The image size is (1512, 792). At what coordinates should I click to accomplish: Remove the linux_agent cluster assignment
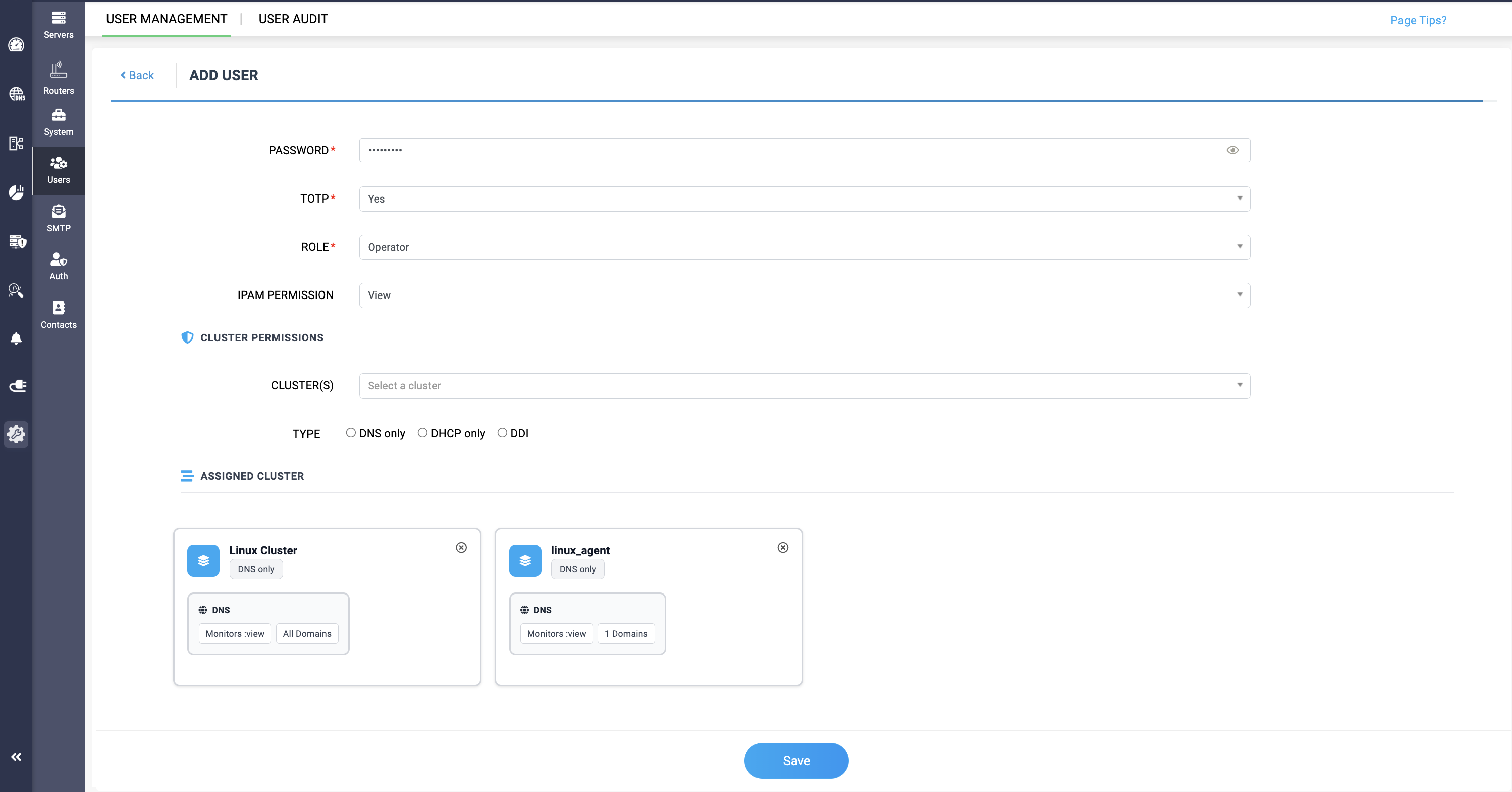click(x=783, y=547)
